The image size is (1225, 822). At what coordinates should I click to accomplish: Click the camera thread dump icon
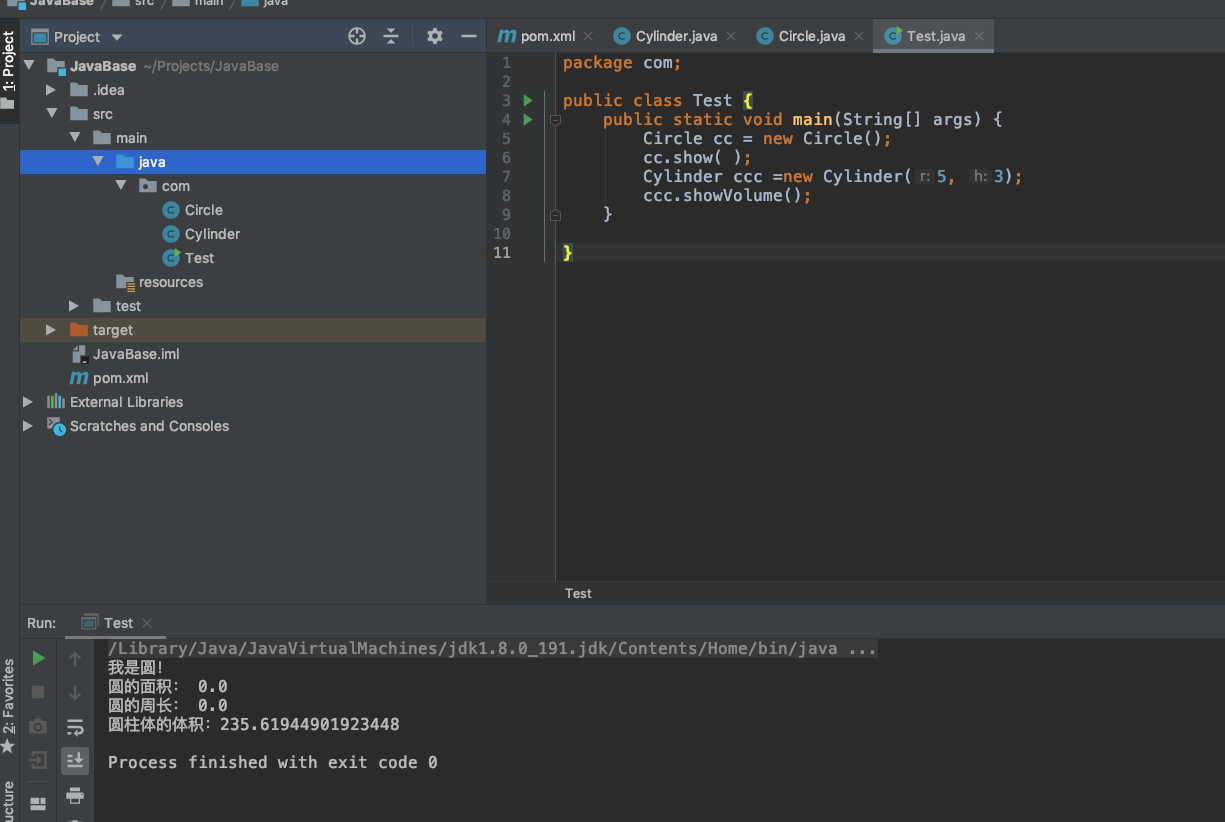click(38, 726)
